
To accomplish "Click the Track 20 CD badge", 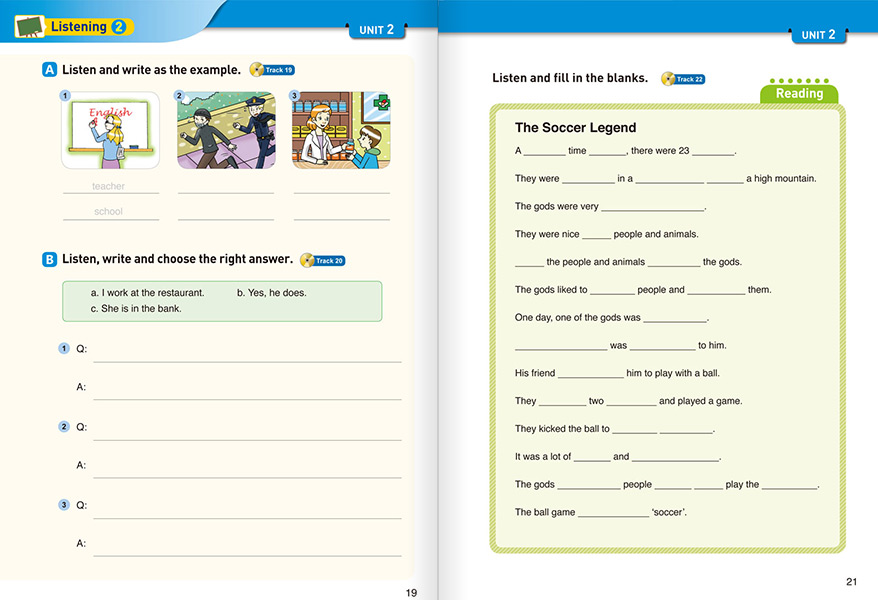I will click(323, 260).
